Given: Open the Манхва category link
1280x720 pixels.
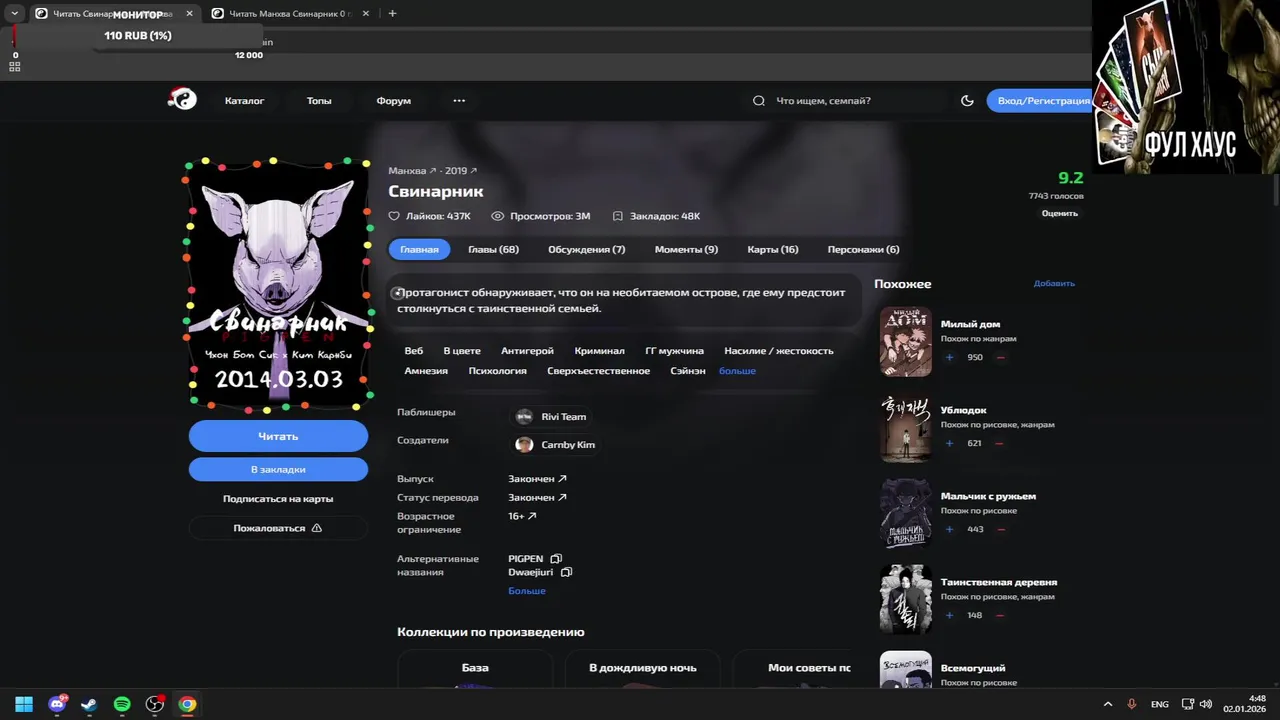Looking at the screenshot, I should (x=412, y=171).
